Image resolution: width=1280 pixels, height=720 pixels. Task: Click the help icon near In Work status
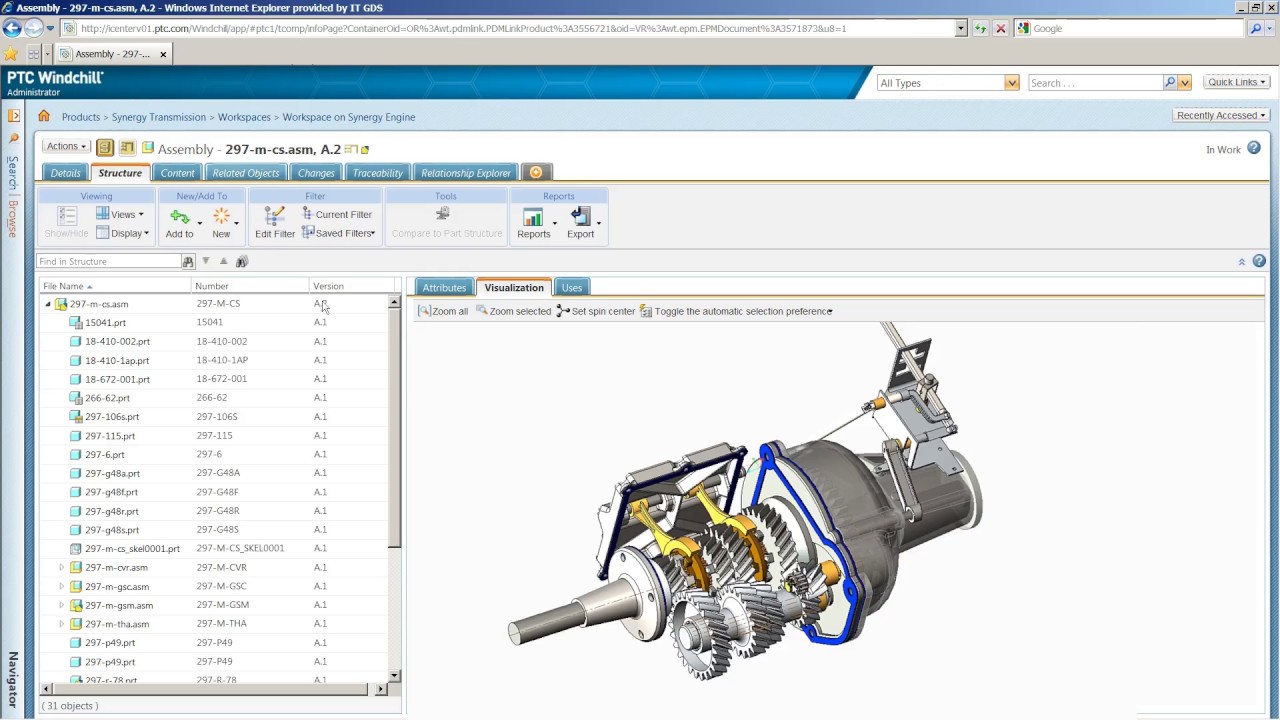coord(1254,148)
